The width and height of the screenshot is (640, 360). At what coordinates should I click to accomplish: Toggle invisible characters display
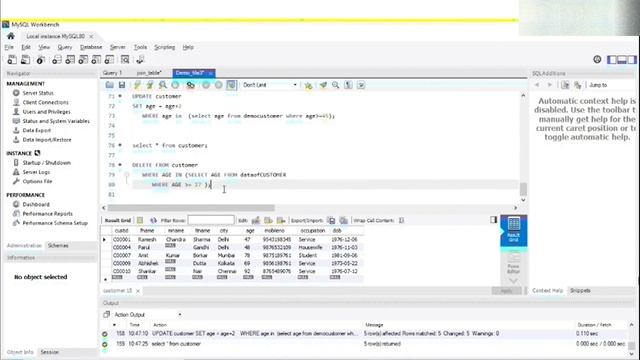pyautogui.click(x=348, y=85)
